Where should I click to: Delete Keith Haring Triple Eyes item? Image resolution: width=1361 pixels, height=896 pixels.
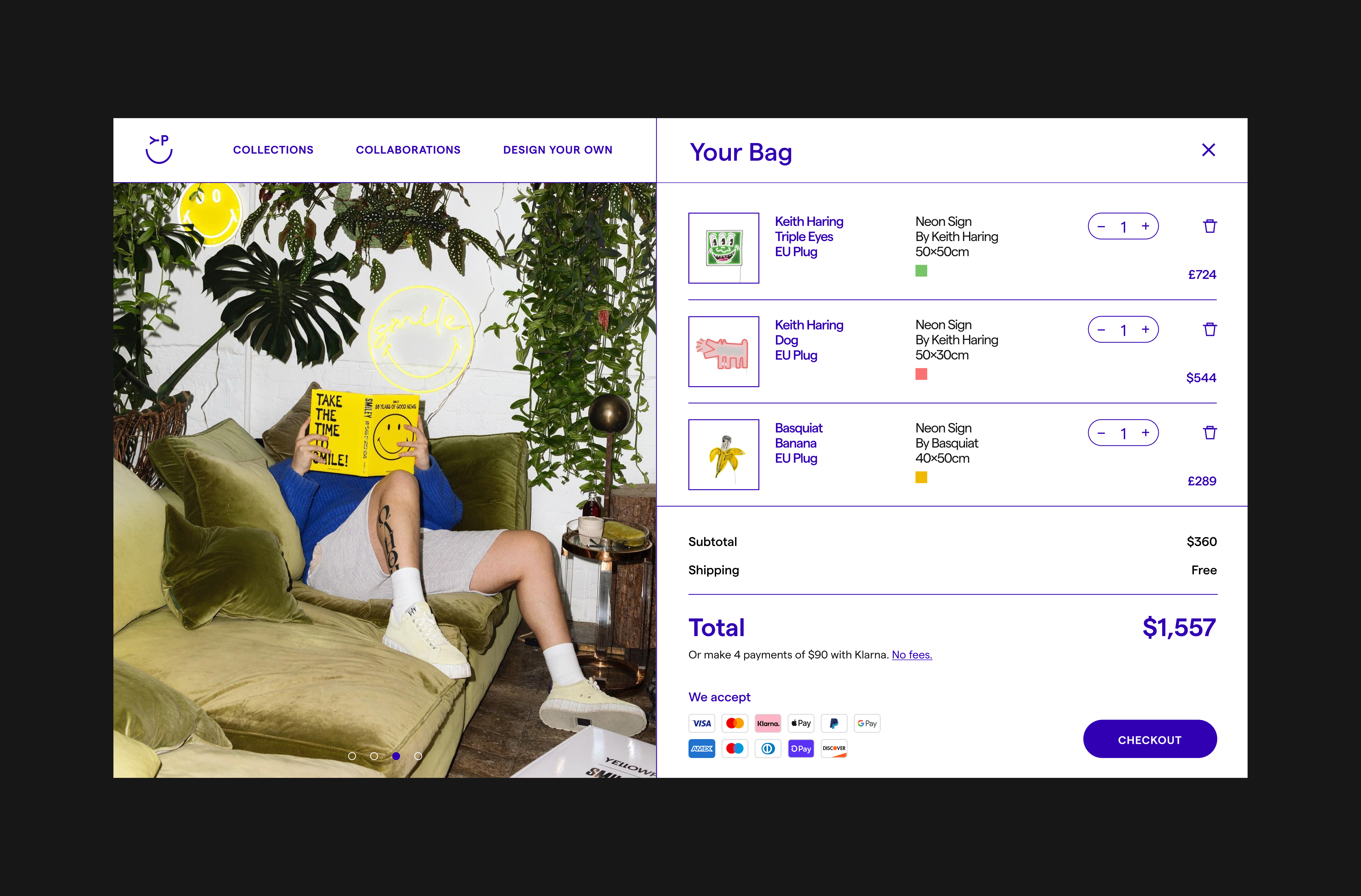pos(1209,226)
